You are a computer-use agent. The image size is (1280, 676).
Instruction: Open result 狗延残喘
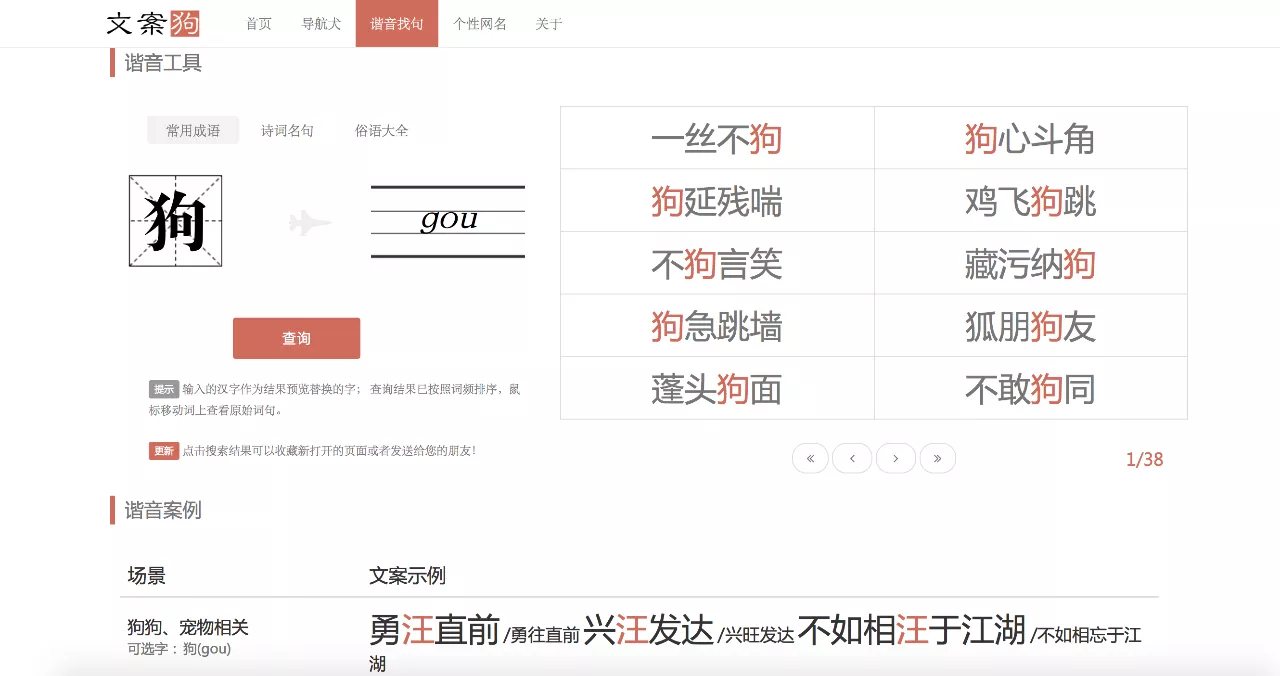pos(716,202)
